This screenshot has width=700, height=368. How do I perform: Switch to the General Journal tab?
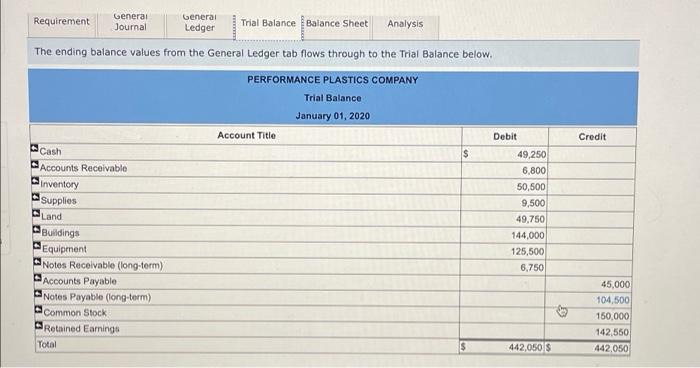130,22
